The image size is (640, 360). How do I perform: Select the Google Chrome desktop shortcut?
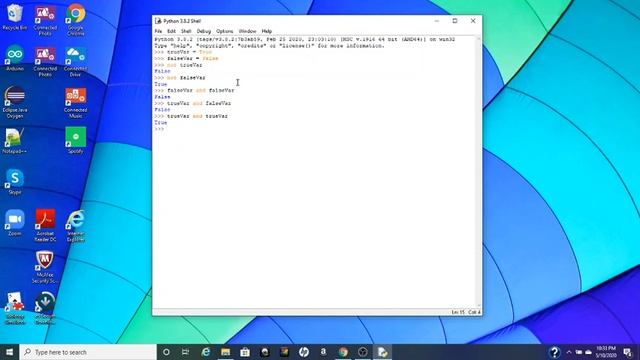[76, 20]
